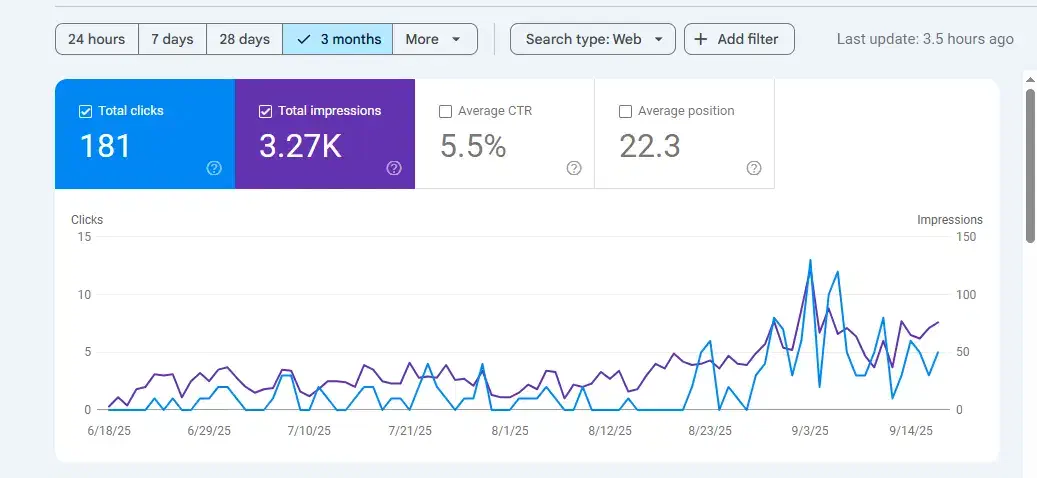
Task: Select the 7 days date range
Action: pos(172,39)
